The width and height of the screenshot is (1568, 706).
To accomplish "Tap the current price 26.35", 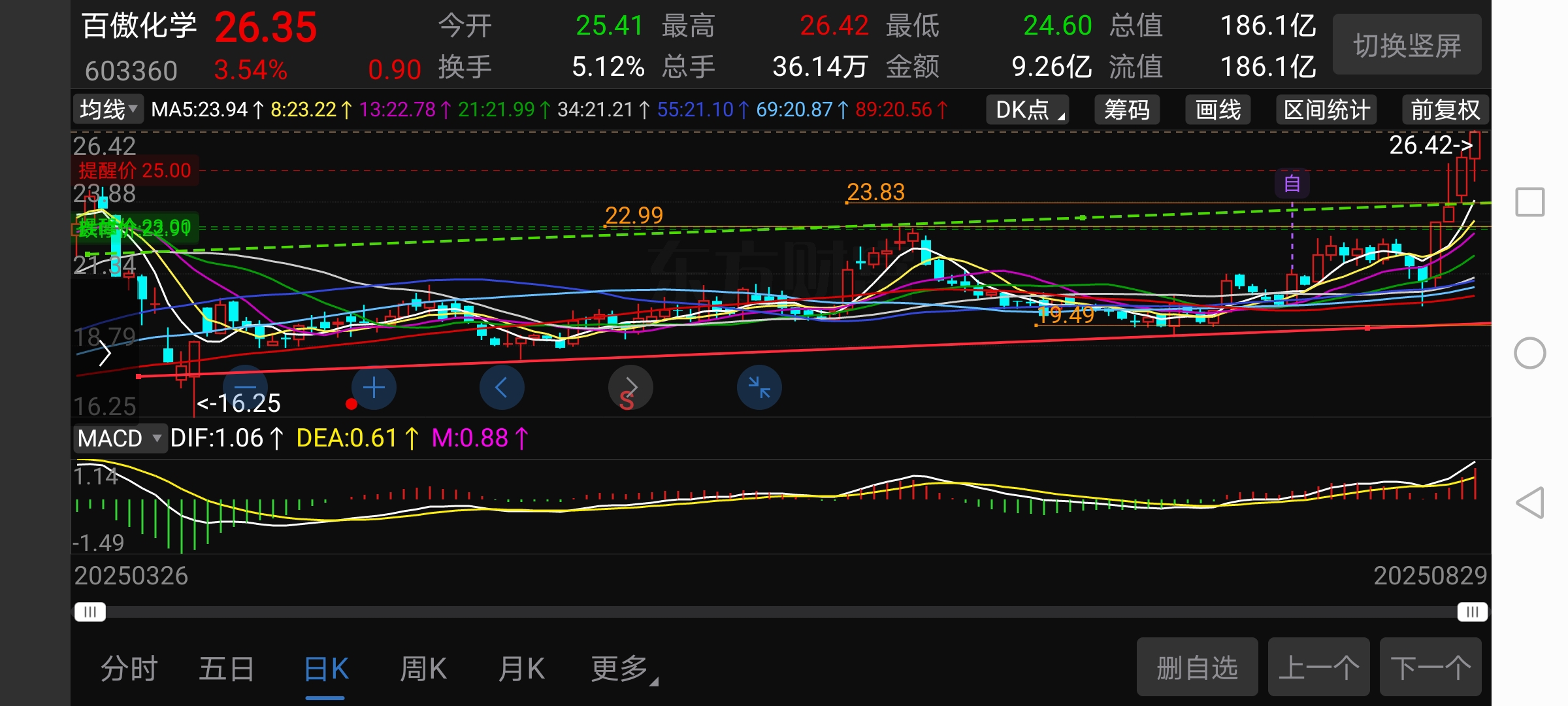I will pyautogui.click(x=265, y=27).
